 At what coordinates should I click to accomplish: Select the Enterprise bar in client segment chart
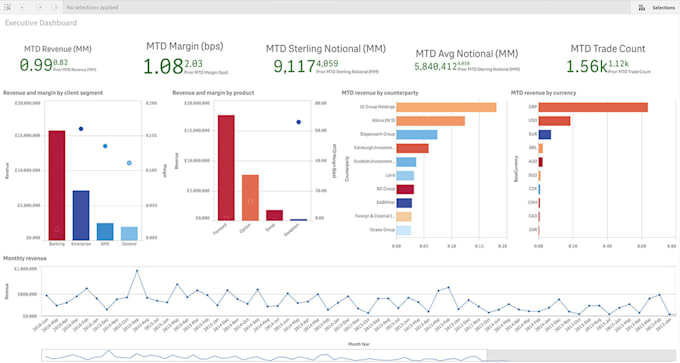tap(81, 215)
